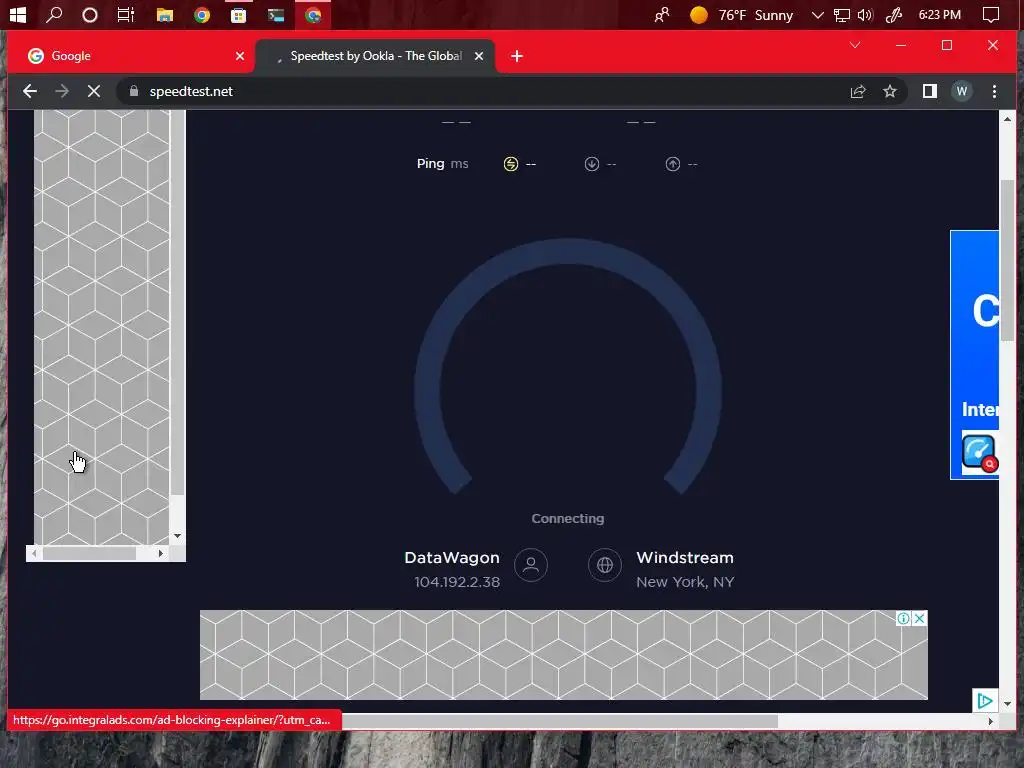Viewport: 1024px width, 768px height.
Task: Open Microsoft Store taskbar icon
Action: (x=238, y=15)
